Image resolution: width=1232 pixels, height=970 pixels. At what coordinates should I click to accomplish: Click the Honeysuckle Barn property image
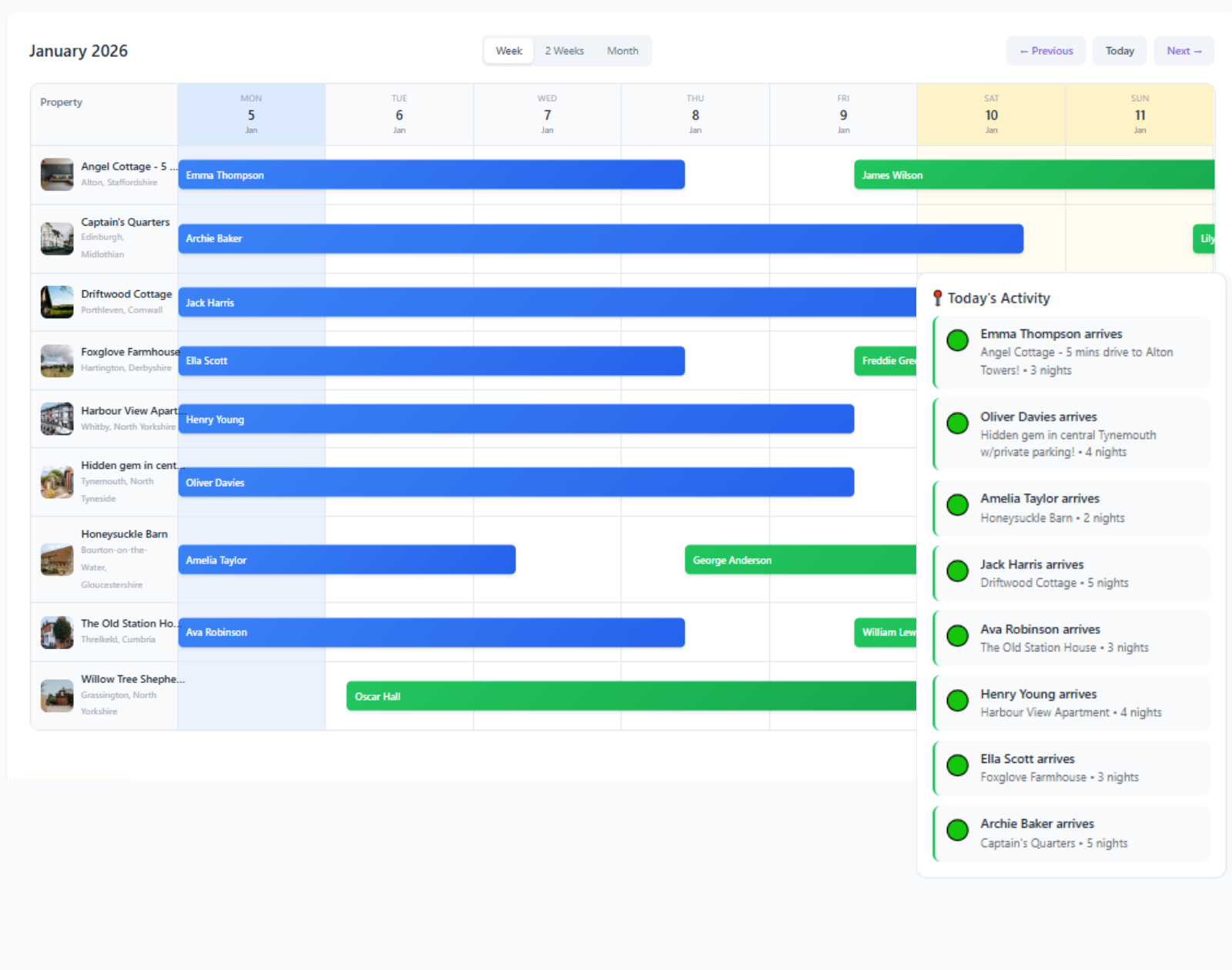click(55, 558)
